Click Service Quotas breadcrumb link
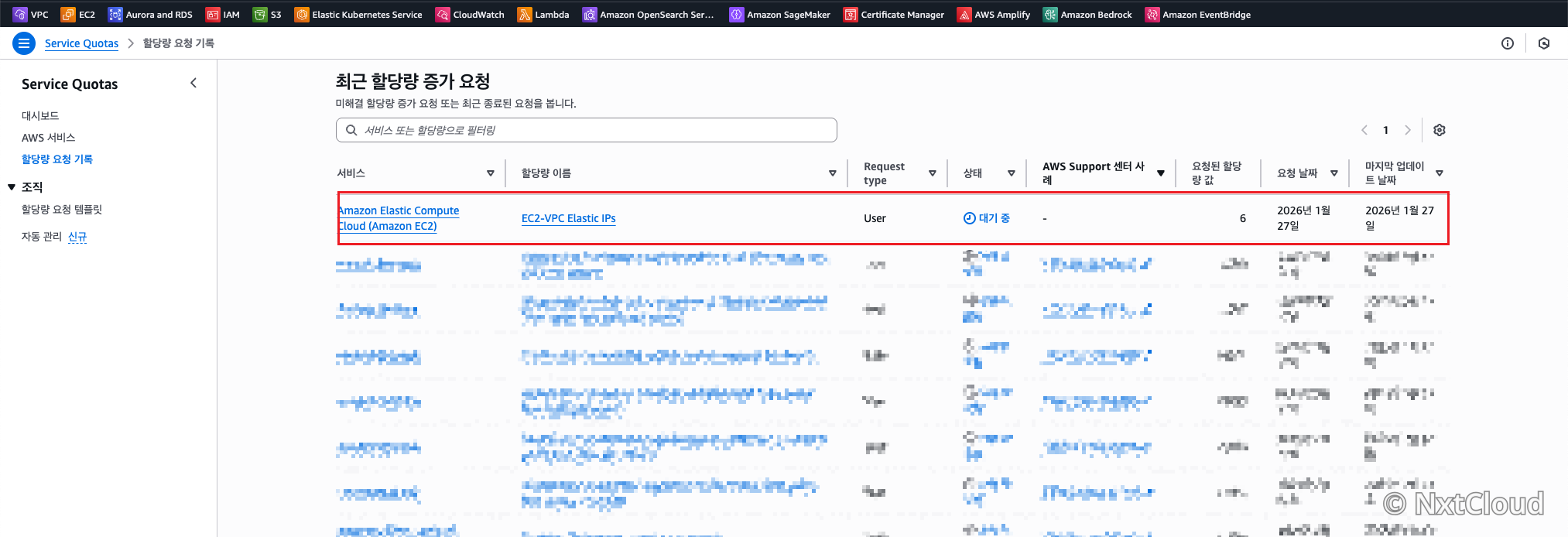This screenshot has height=537, width=1568. click(x=81, y=43)
